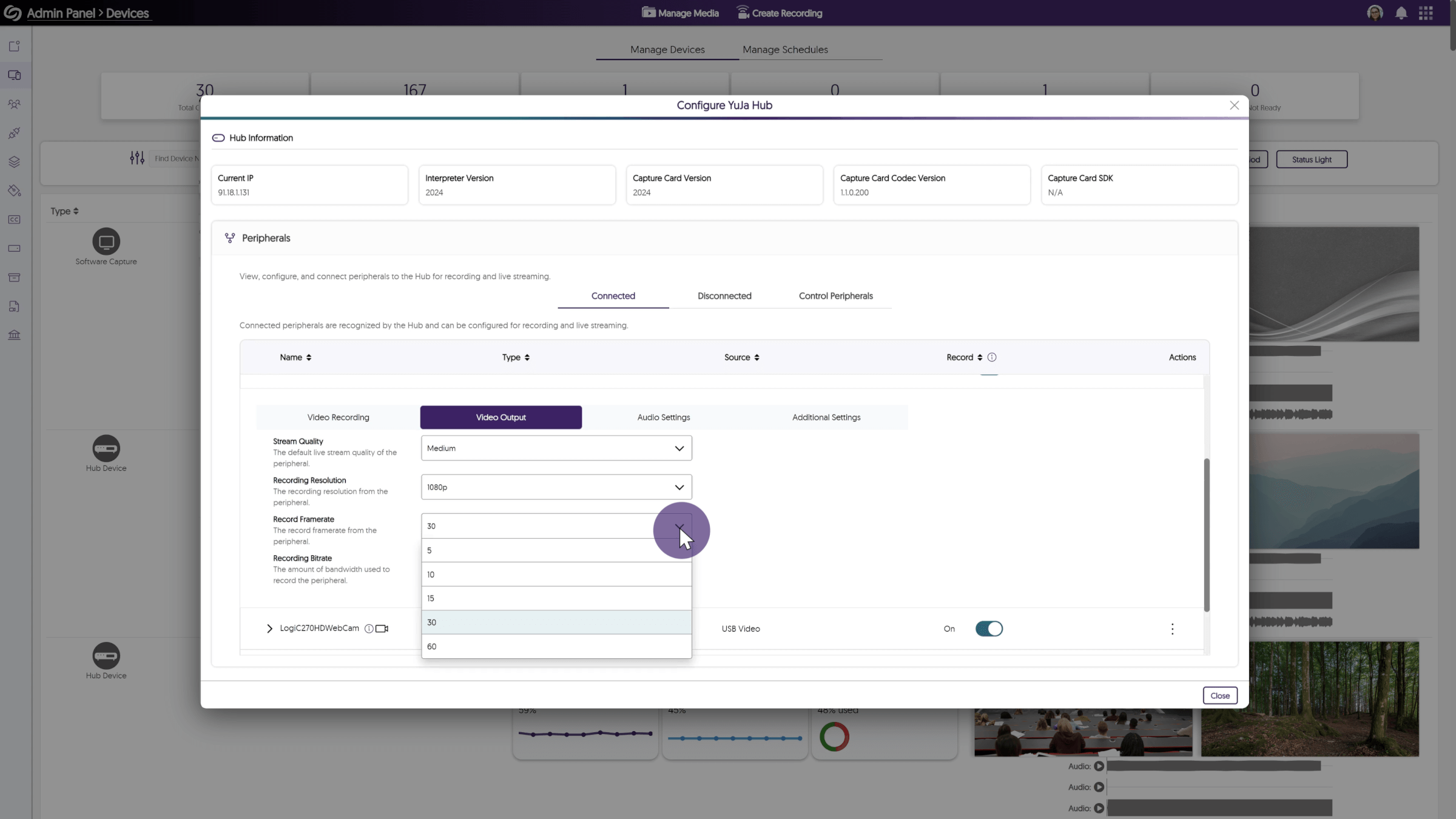1456x819 pixels.
Task: Open the Devices icon in left sidebar
Action: [x=15, y=75]
